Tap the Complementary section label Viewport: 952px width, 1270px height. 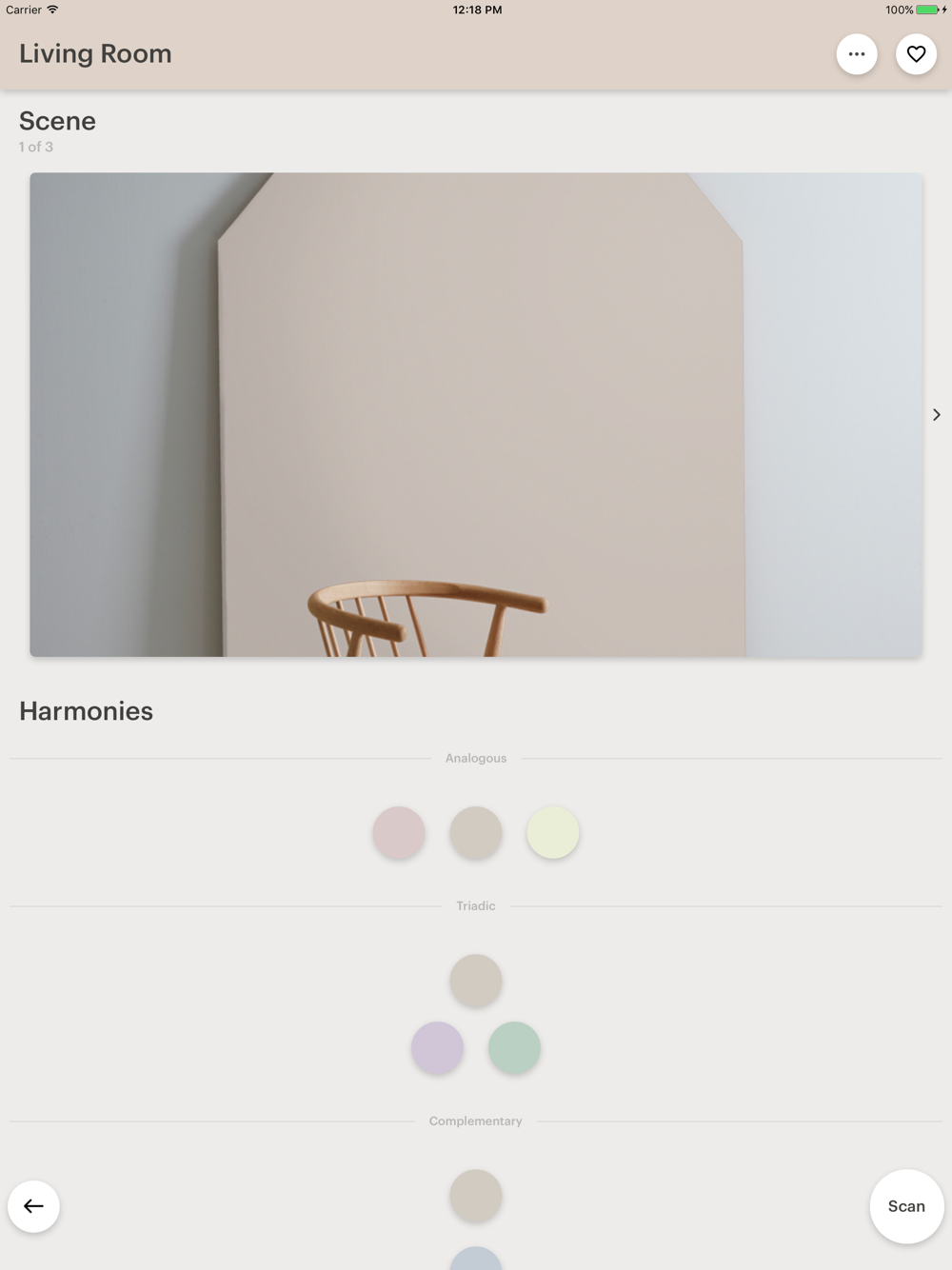coord(476,1121)
